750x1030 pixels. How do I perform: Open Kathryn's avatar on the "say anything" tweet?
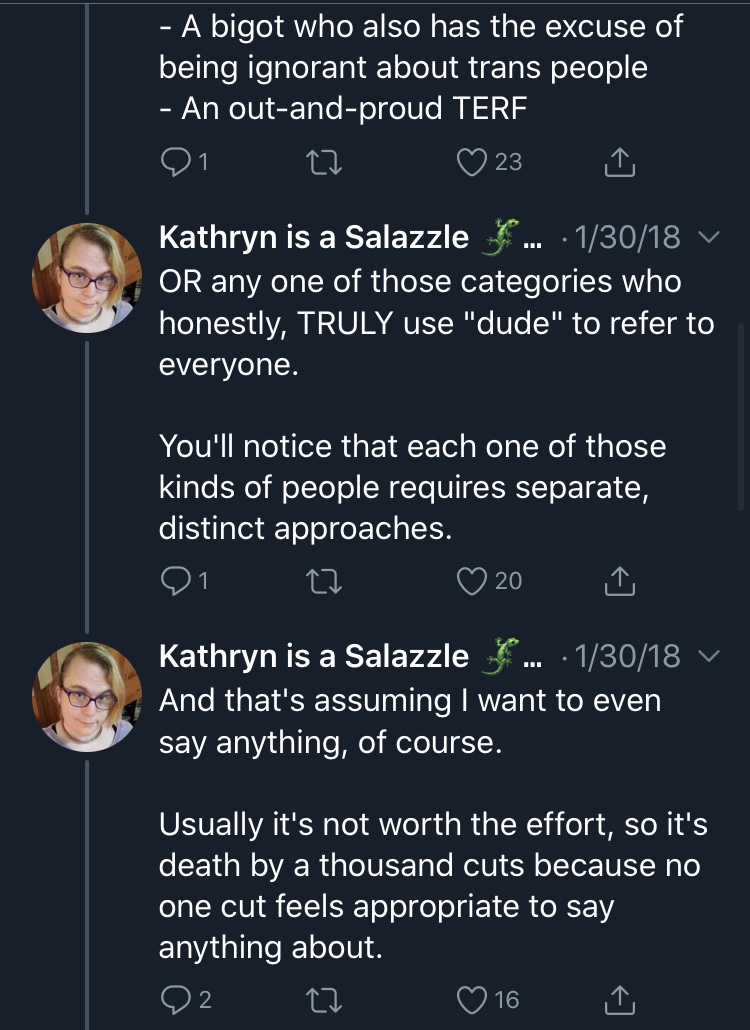pos(87,697)
